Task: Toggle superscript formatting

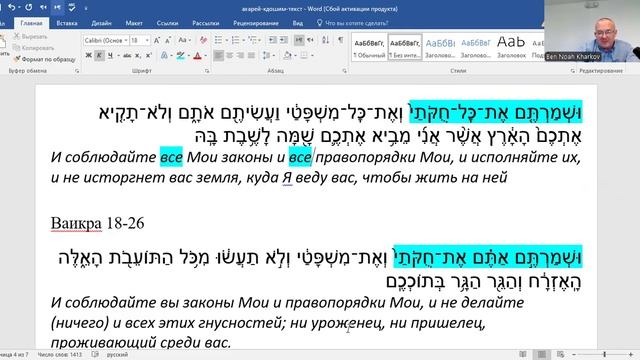Action: [149, 55]
